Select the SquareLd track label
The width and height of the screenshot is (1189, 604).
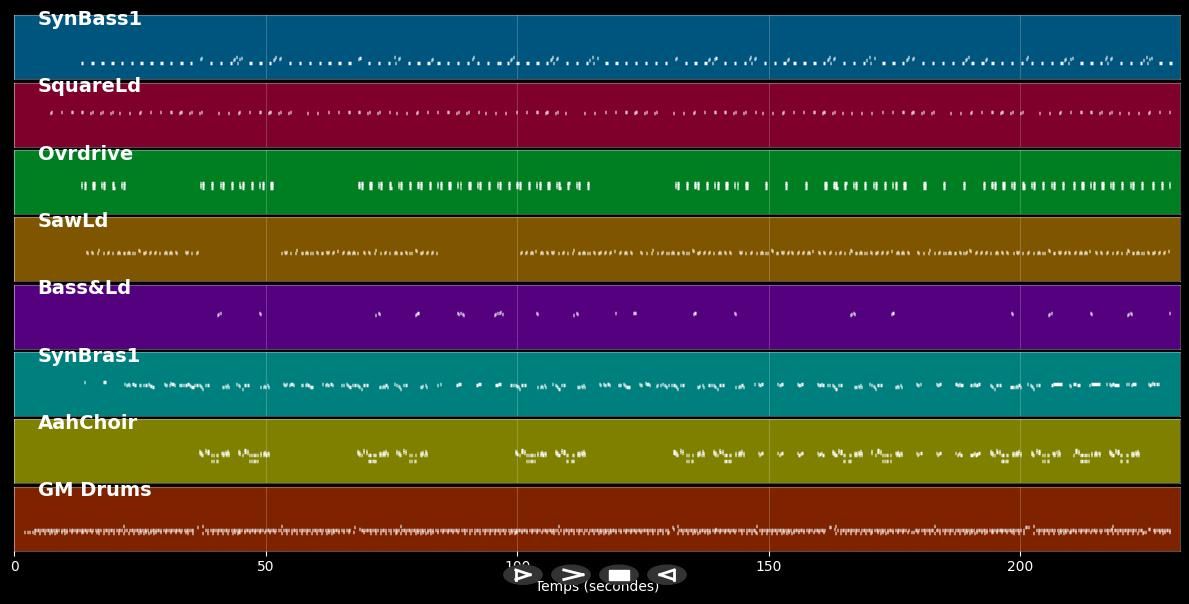(x=90, y=85)
